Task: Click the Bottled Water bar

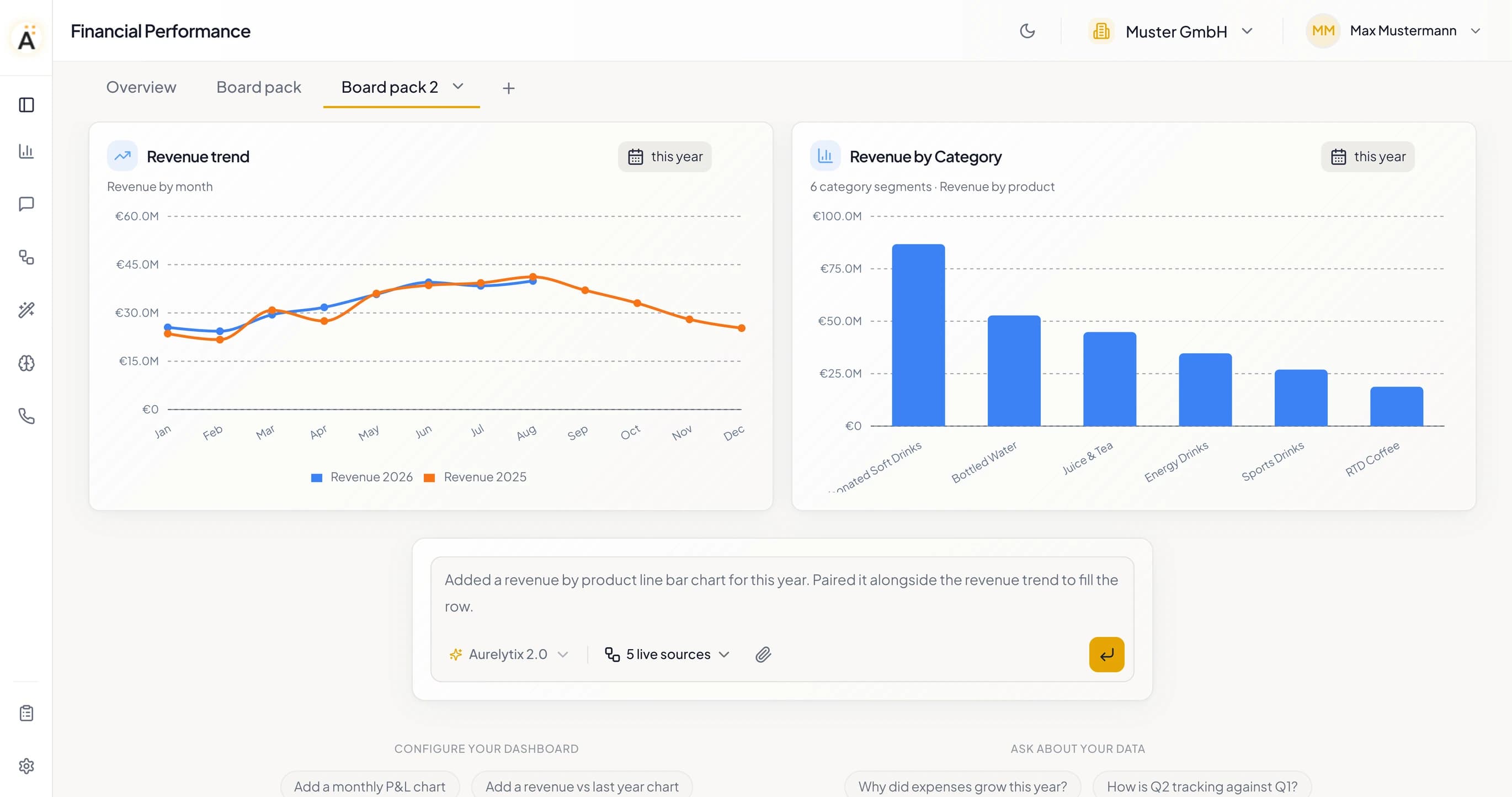Action: (x=1014, y=371)
